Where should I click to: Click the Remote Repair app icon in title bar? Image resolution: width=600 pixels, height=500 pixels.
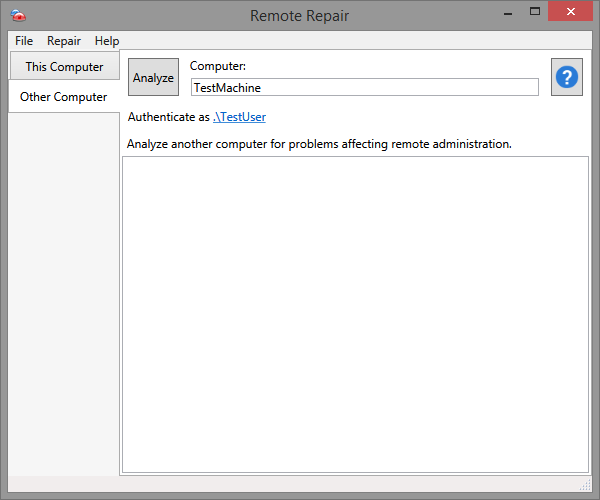tap(18, 15)
